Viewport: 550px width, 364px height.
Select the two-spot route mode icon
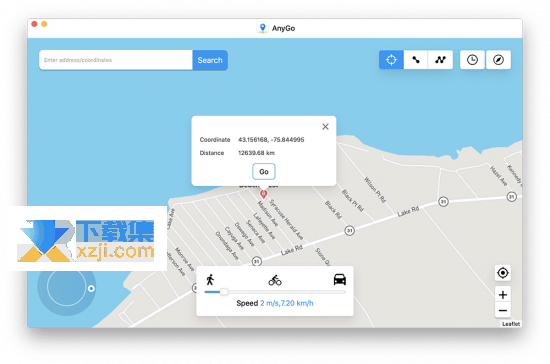[x=416, y=60]
